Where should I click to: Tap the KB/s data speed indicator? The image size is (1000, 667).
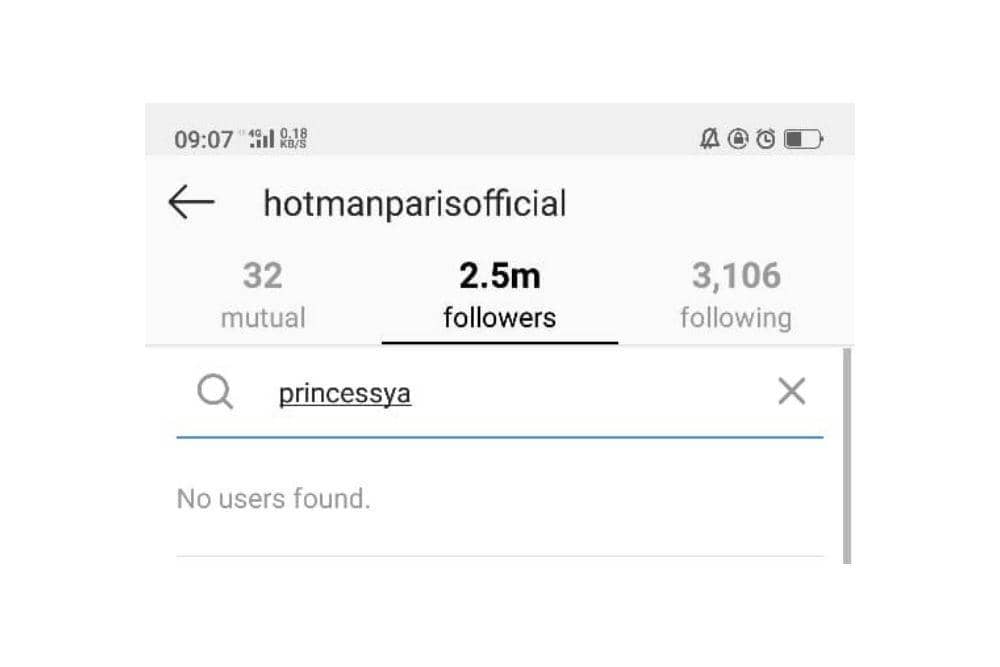click(x=291, y=138)
